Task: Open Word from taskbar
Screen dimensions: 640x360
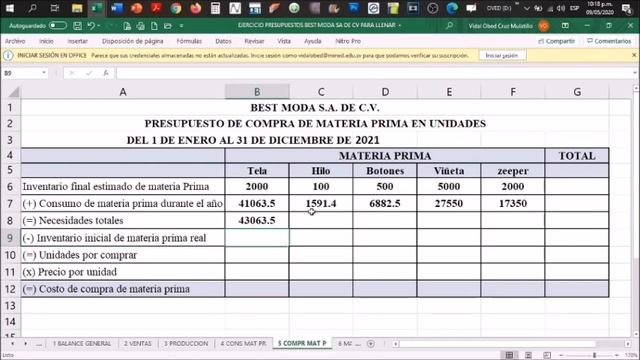Action: click(x=117, y=8)
